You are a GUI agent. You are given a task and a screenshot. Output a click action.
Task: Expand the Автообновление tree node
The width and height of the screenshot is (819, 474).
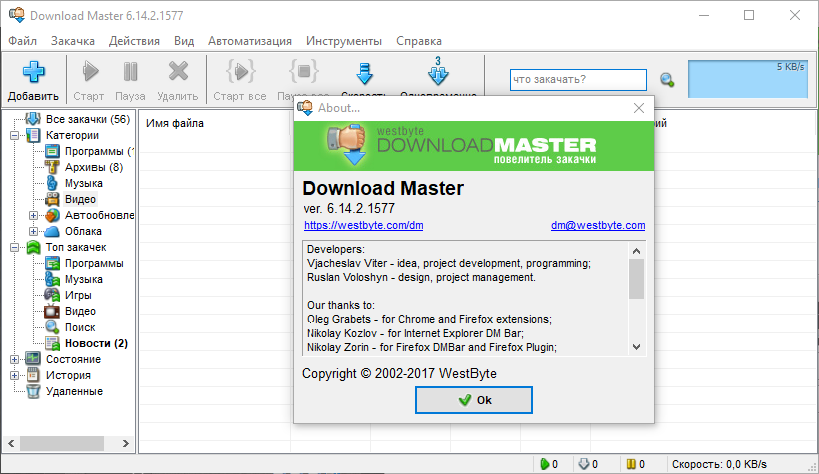coord(33,215)
